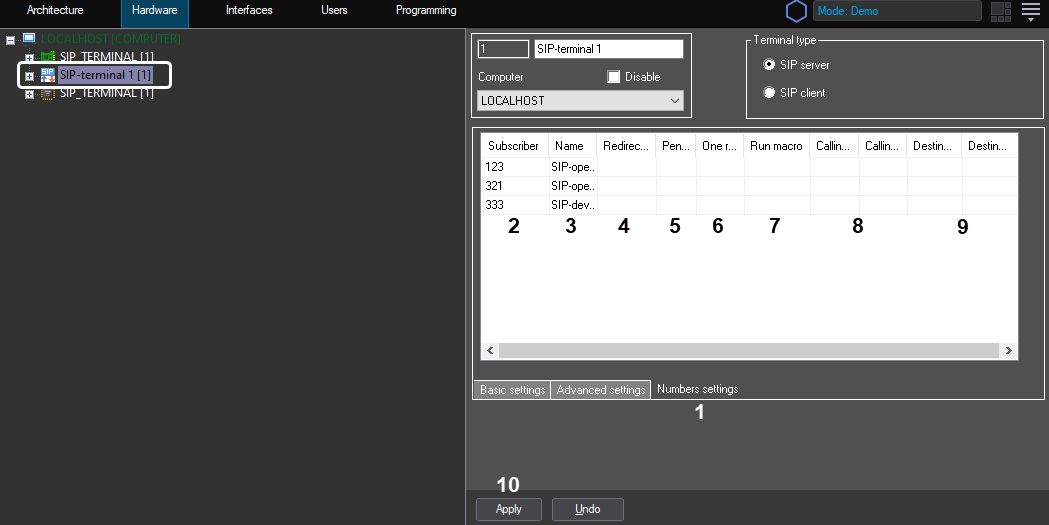1049x525 pixels.
Task: Open the hamburger menu at top right
Action: (1031, 11)
